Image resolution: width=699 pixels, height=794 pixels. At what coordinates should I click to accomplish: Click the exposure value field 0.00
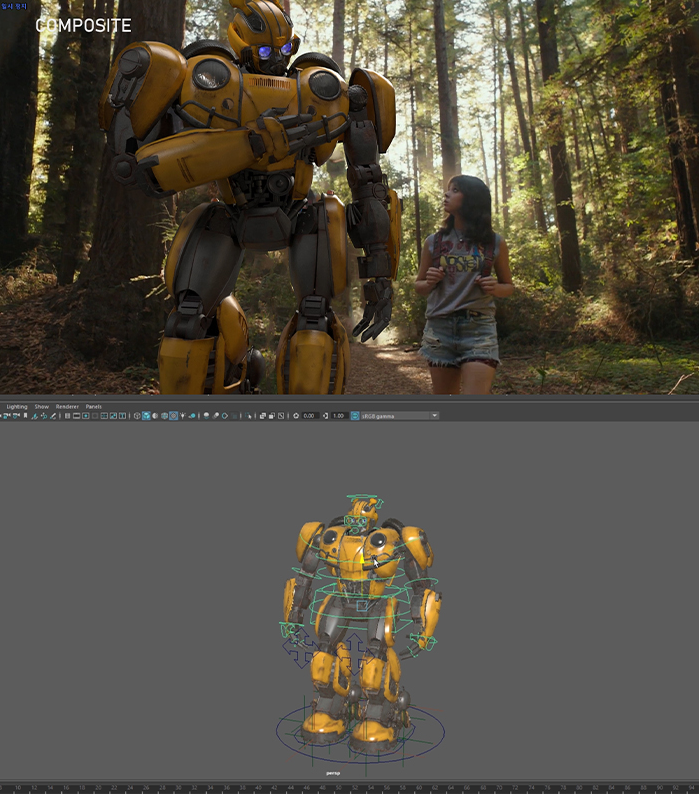pyautogui.click(x=309, y=416)
